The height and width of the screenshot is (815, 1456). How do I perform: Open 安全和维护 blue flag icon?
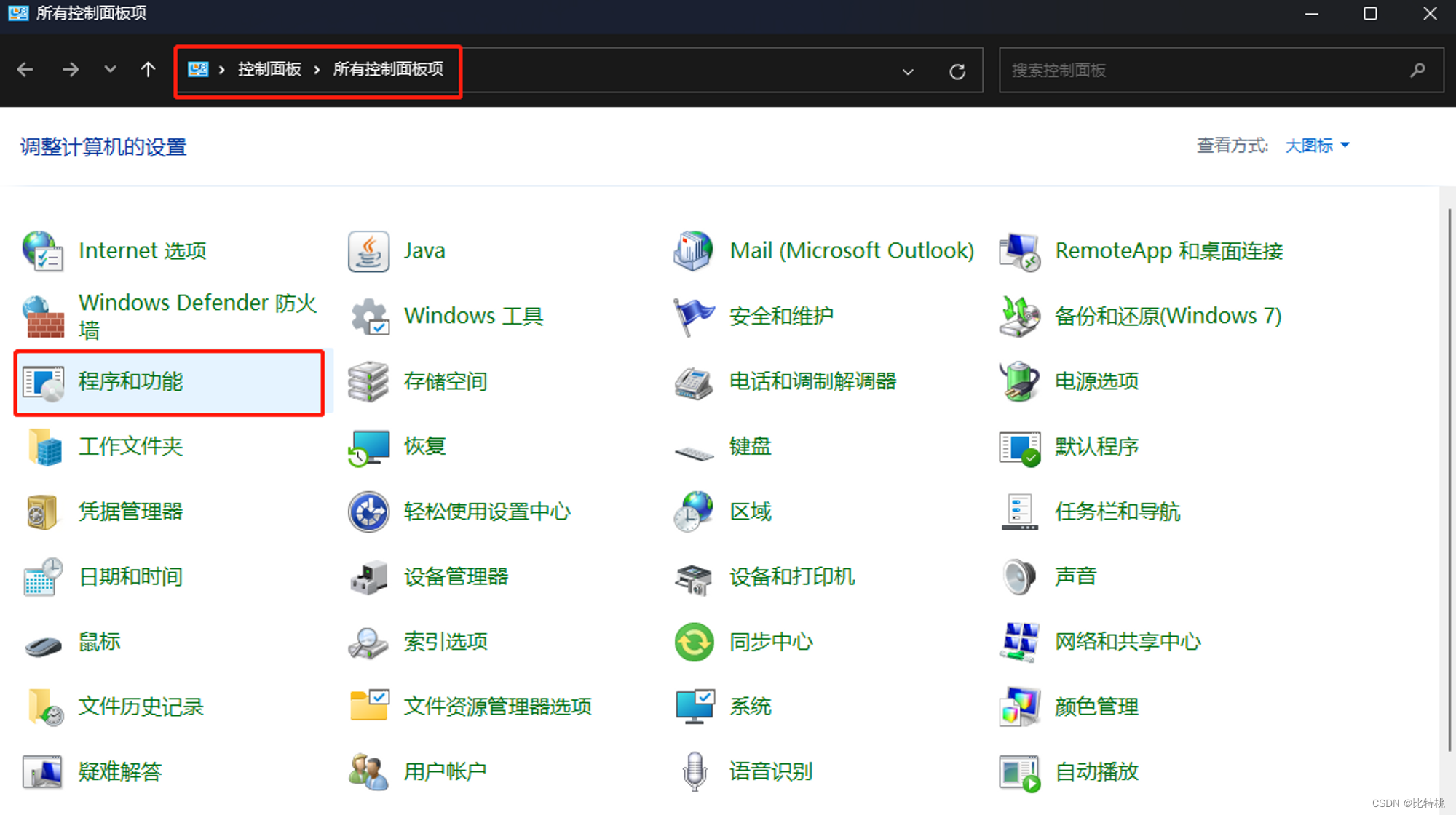point(694,317)
